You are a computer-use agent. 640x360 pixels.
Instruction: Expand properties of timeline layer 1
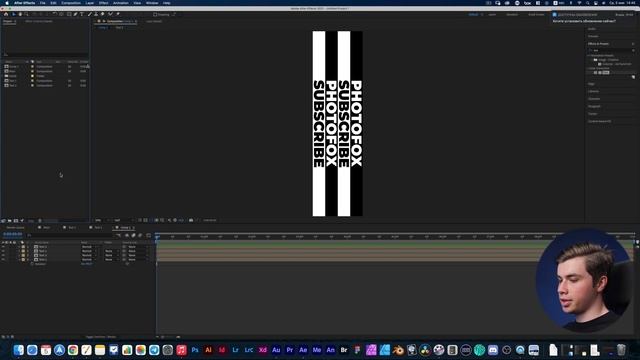(19, 247)
